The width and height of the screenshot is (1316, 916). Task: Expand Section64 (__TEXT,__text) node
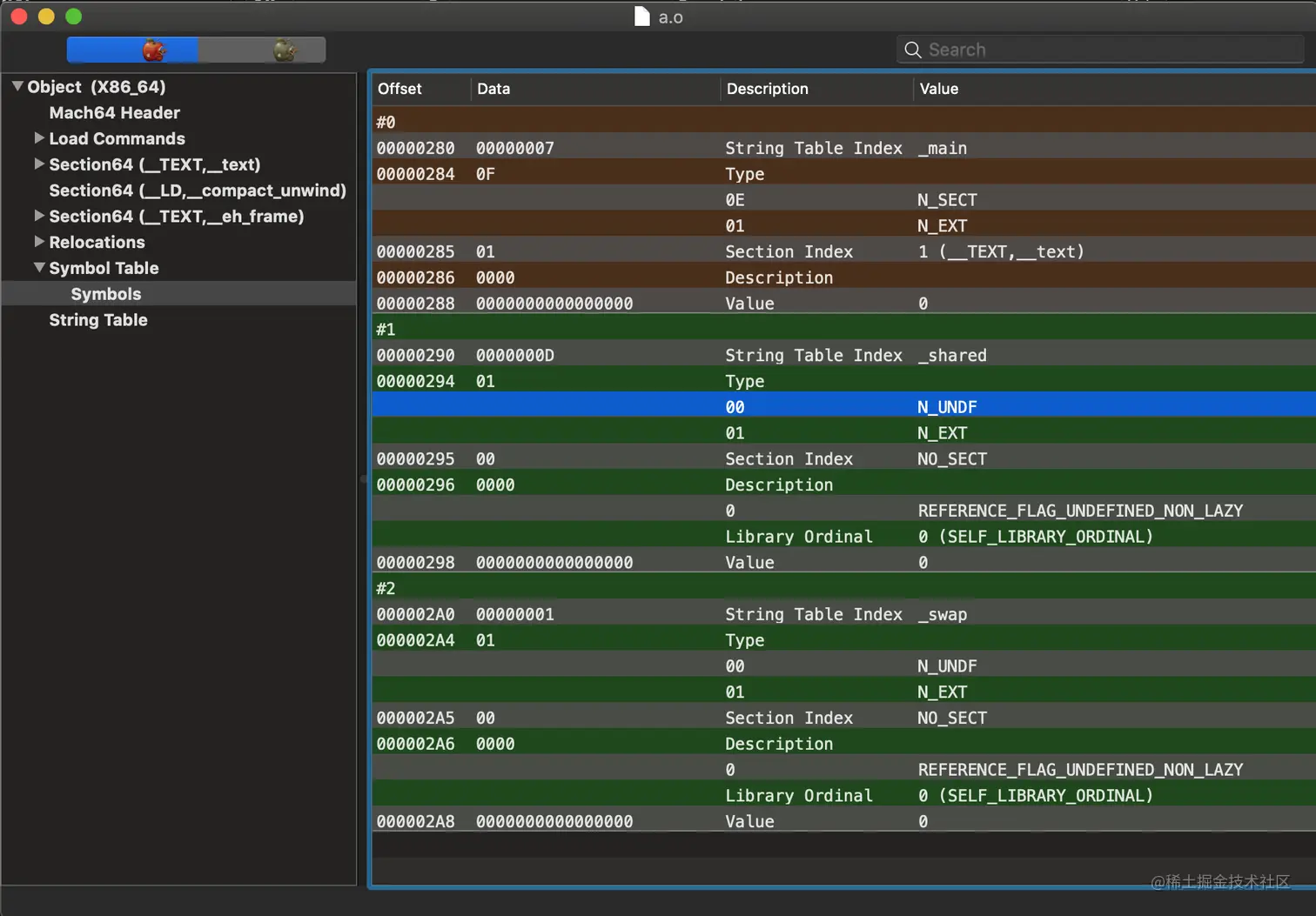pos(39,164)
